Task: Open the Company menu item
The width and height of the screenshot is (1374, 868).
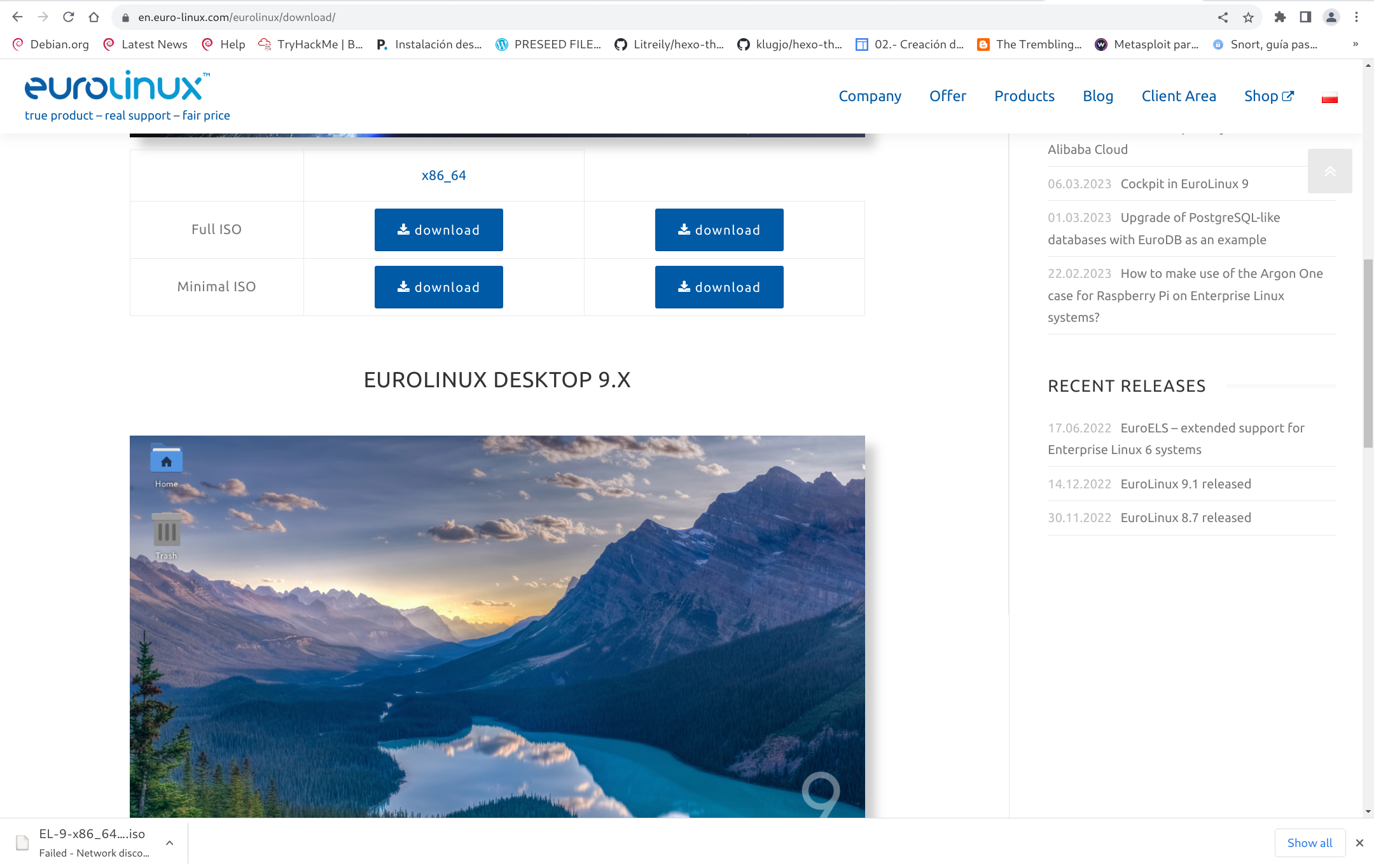Action: click(x=870, y=96)
